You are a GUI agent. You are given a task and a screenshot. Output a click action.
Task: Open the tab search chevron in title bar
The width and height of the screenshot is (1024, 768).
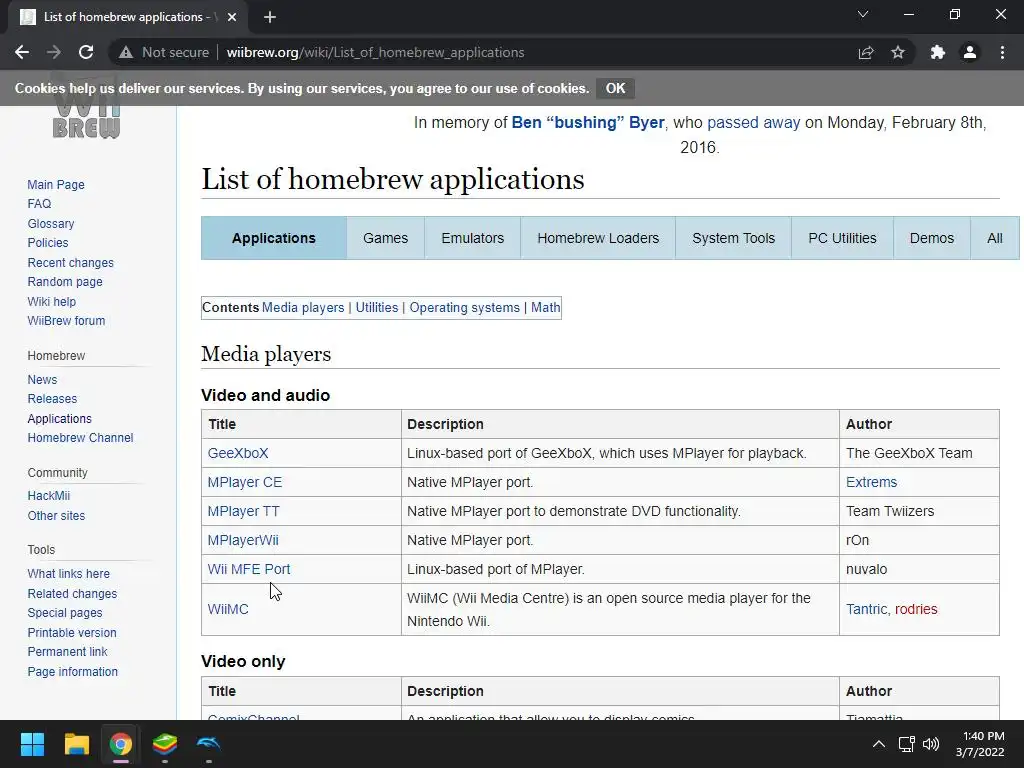tap(863, 14)
